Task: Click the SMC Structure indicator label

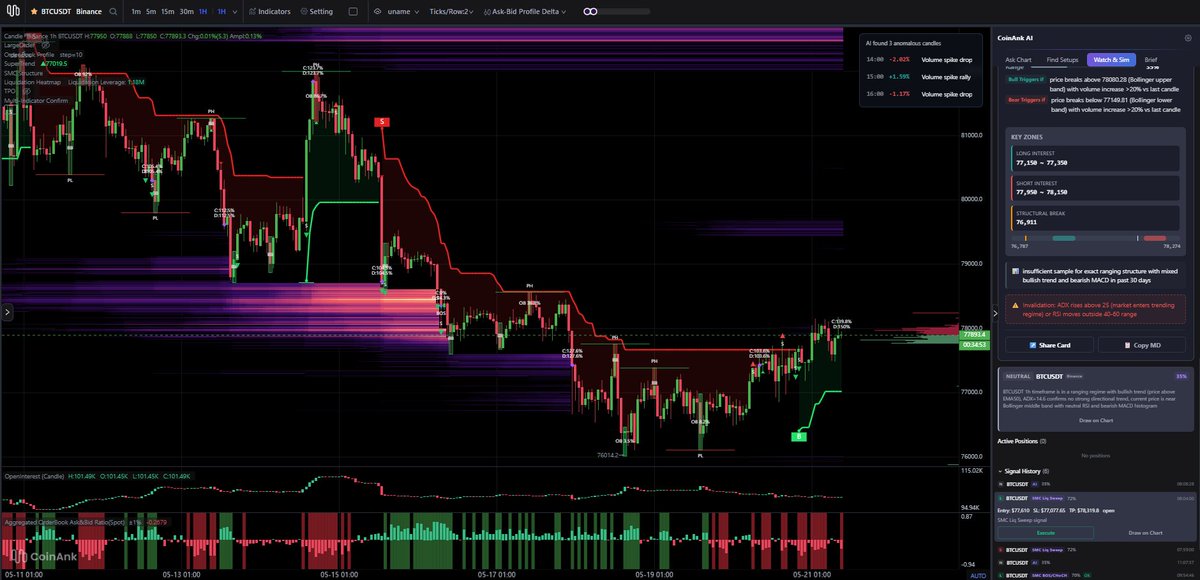Action: pyautogui.click(x=24, y=73)
